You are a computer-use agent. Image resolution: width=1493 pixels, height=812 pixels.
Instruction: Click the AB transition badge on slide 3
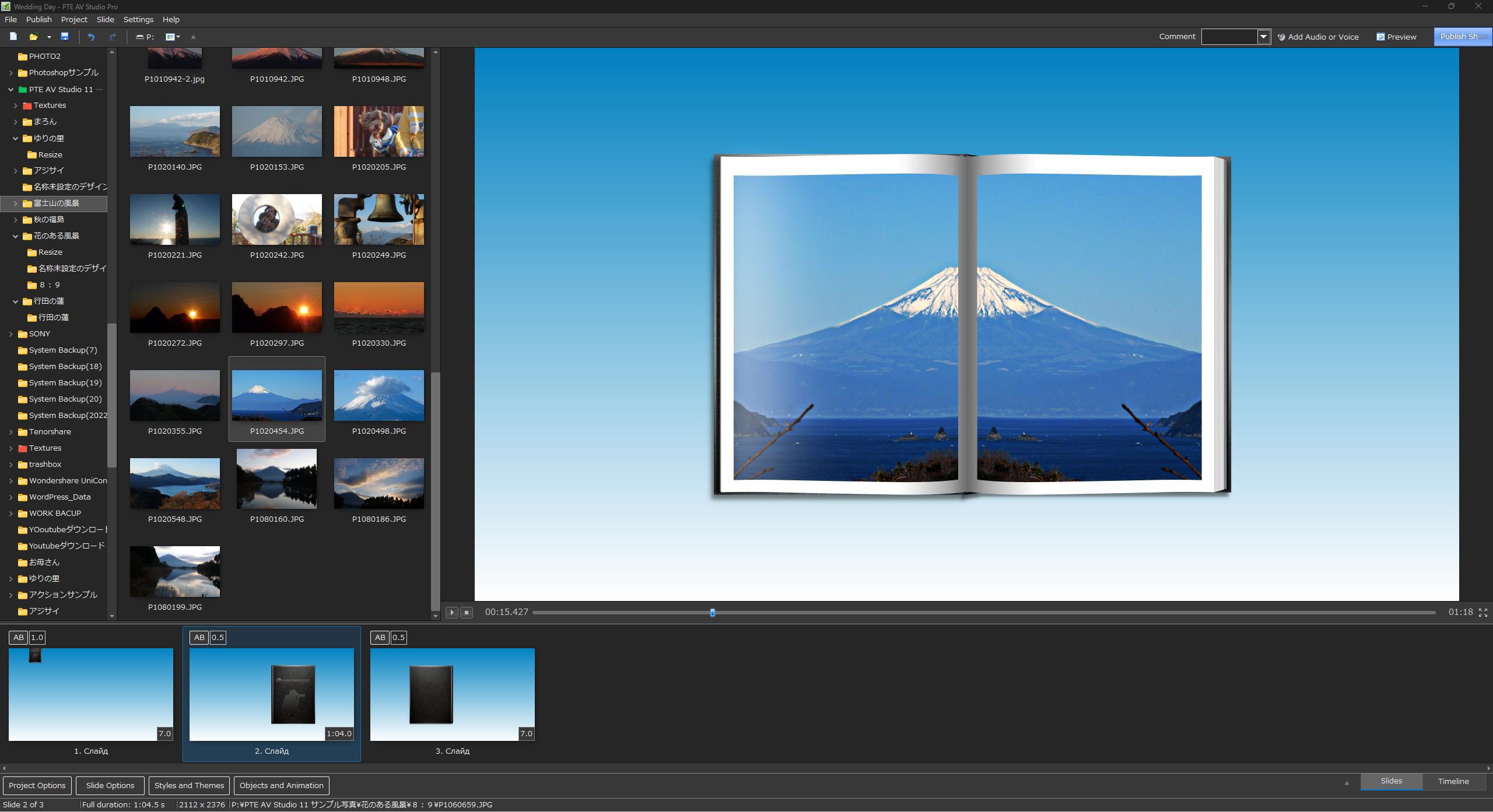click(380, 637)
